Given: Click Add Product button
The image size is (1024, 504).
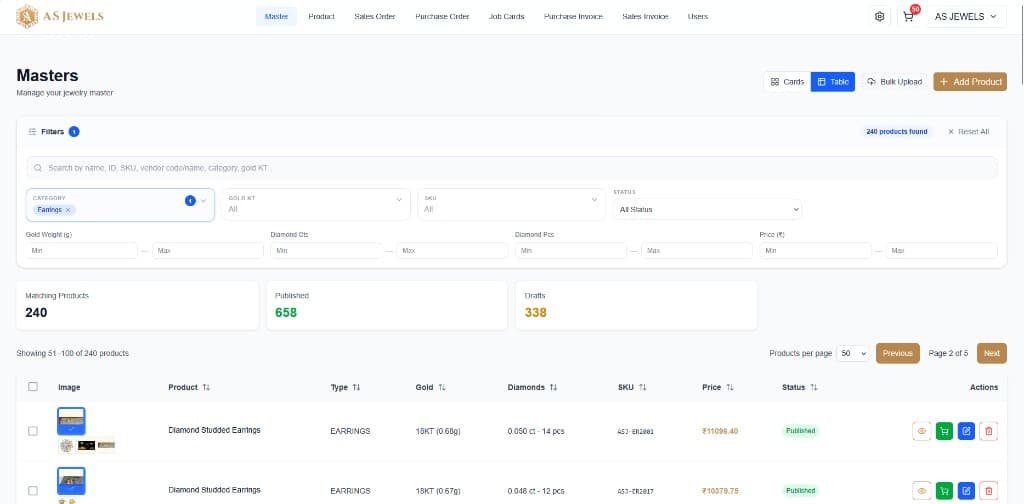Looking at the screenshot, I should pyautogui.click(x=970, y=82).
